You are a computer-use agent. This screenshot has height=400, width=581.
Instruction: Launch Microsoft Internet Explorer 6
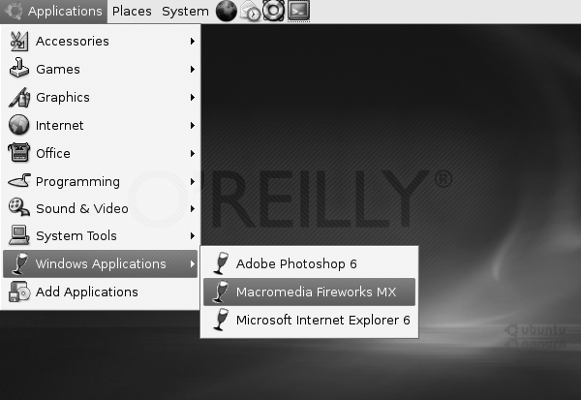click(x=309, y=320)
